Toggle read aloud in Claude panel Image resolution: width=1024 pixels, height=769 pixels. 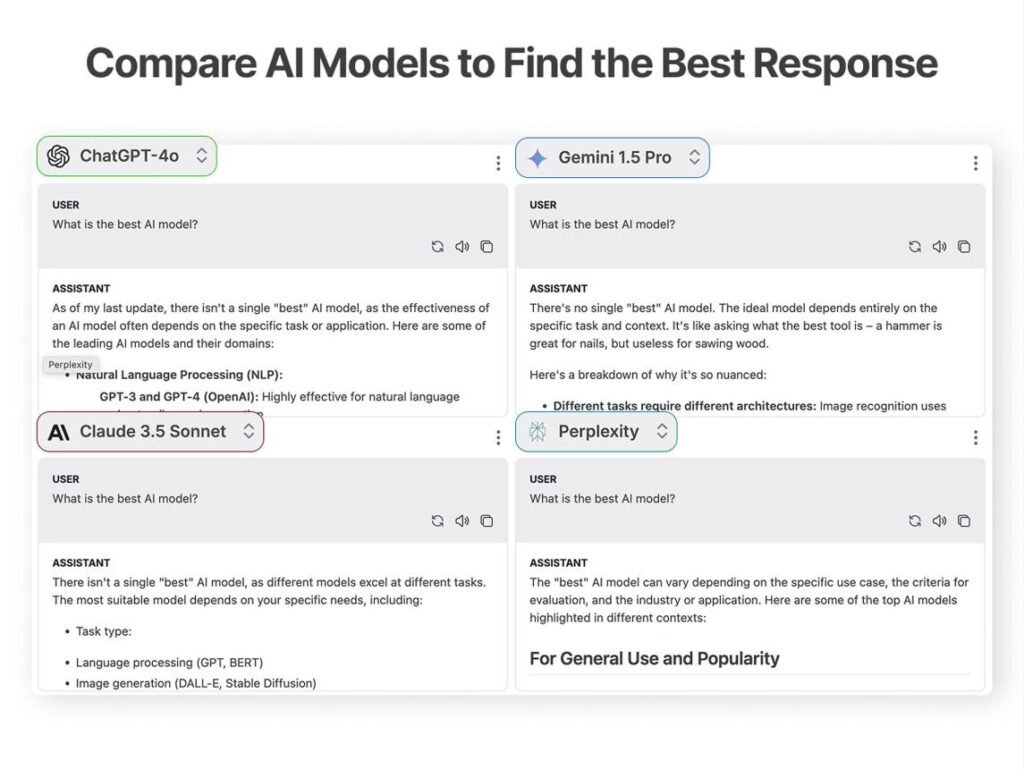point(462,521)
